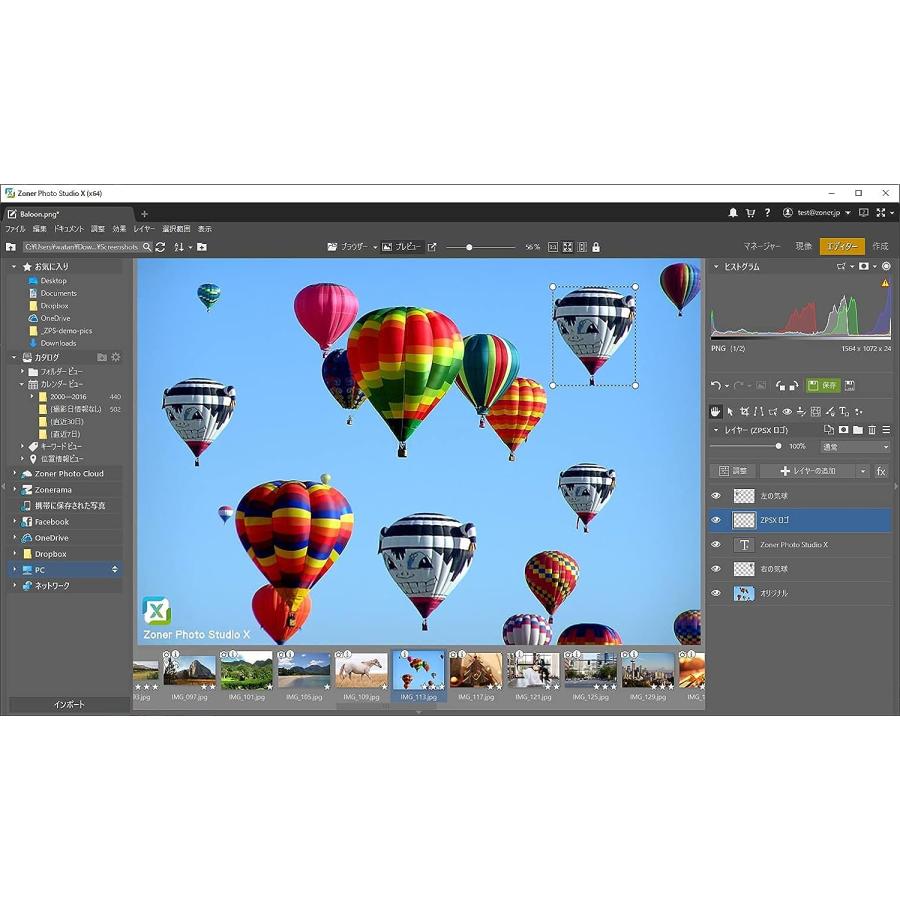
Task: Click the Save As disk icon
Action: point(850,385)
